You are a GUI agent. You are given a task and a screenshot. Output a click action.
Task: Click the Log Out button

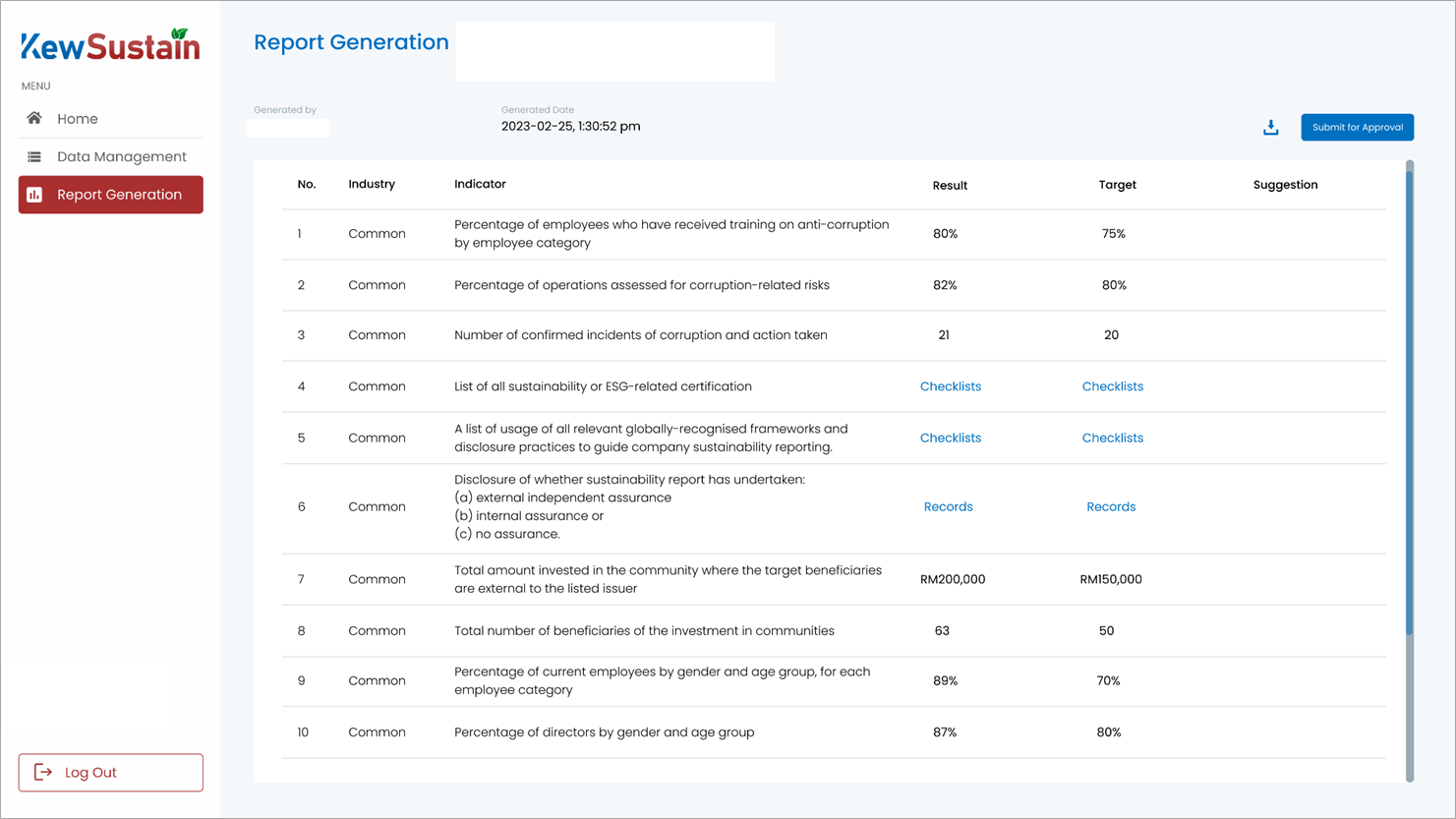(110, 772)
